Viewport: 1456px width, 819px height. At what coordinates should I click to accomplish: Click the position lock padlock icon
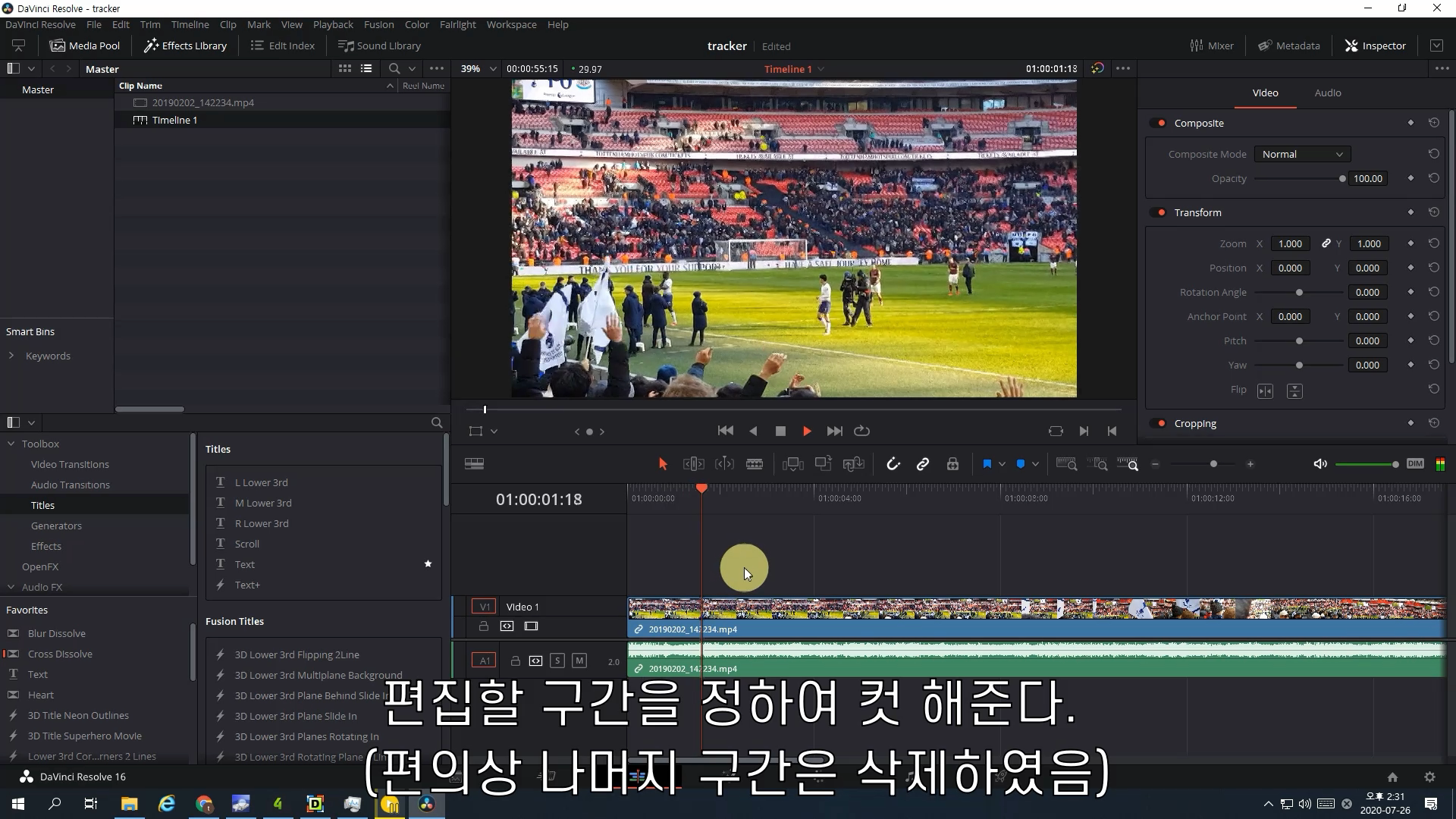953,464
